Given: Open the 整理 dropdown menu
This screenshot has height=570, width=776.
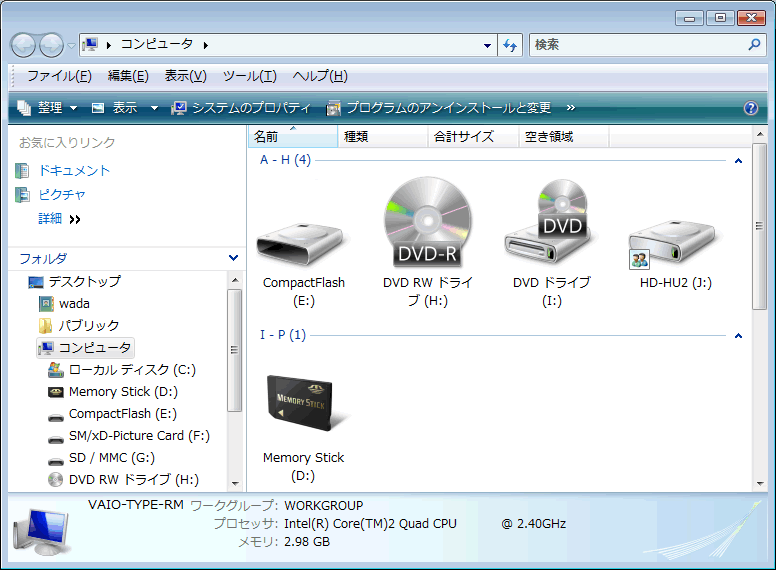Looking at the screenshot, I should [48, 108].
